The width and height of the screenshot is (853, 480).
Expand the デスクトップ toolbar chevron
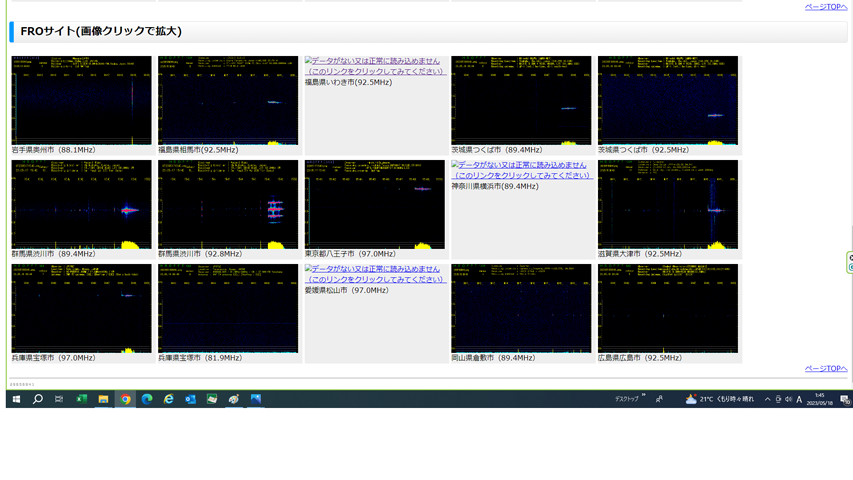tap(644, 395)
